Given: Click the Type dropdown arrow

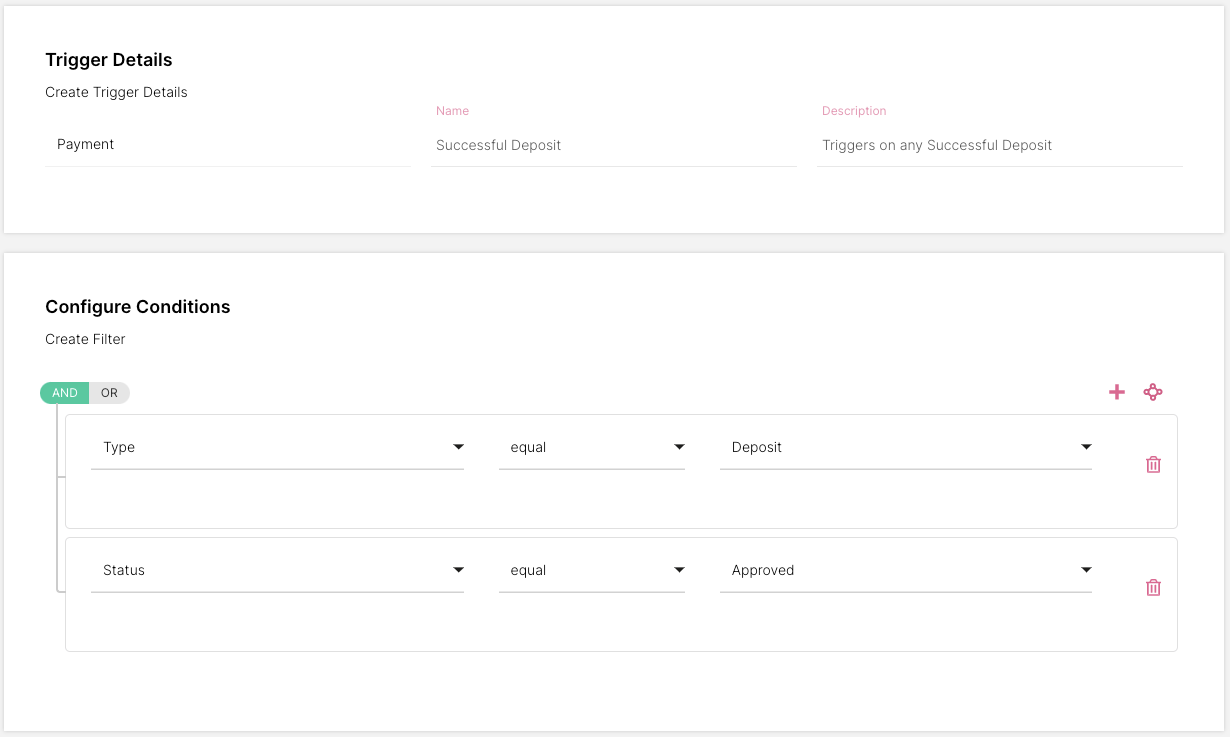Looking at the screenshot, I should coord(458,447).
